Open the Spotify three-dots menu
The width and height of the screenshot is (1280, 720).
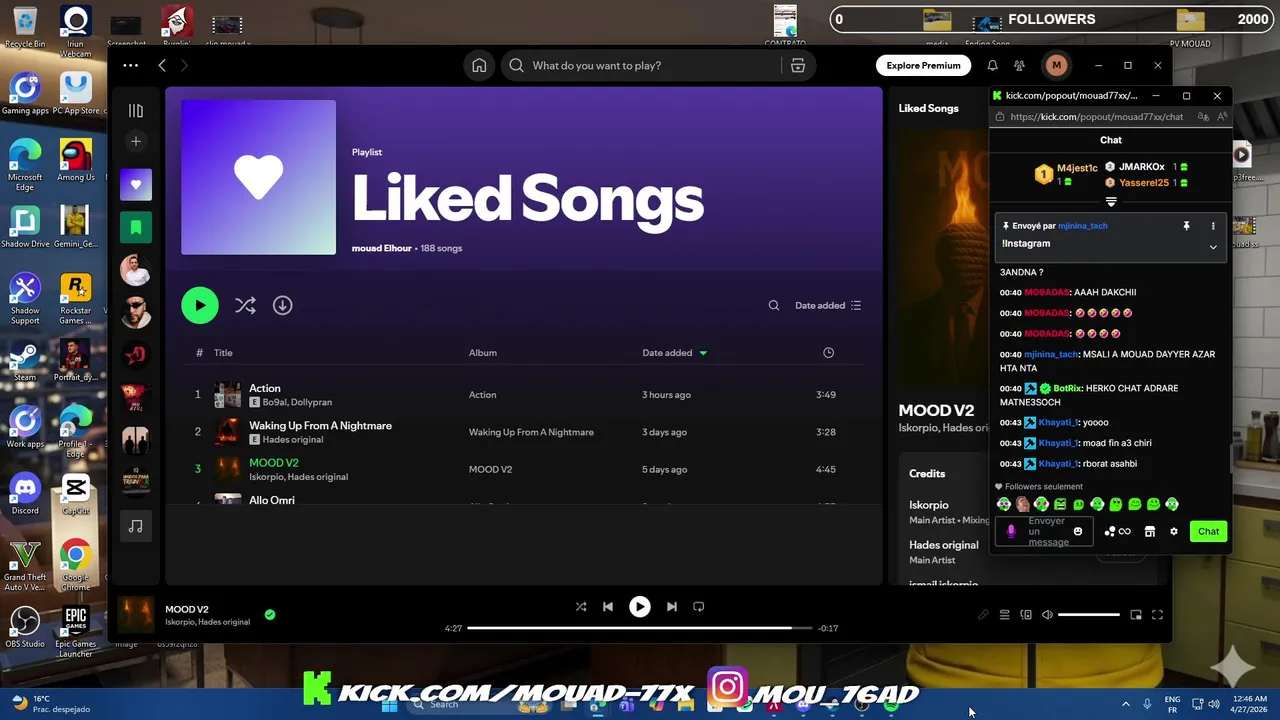point(131,65)
